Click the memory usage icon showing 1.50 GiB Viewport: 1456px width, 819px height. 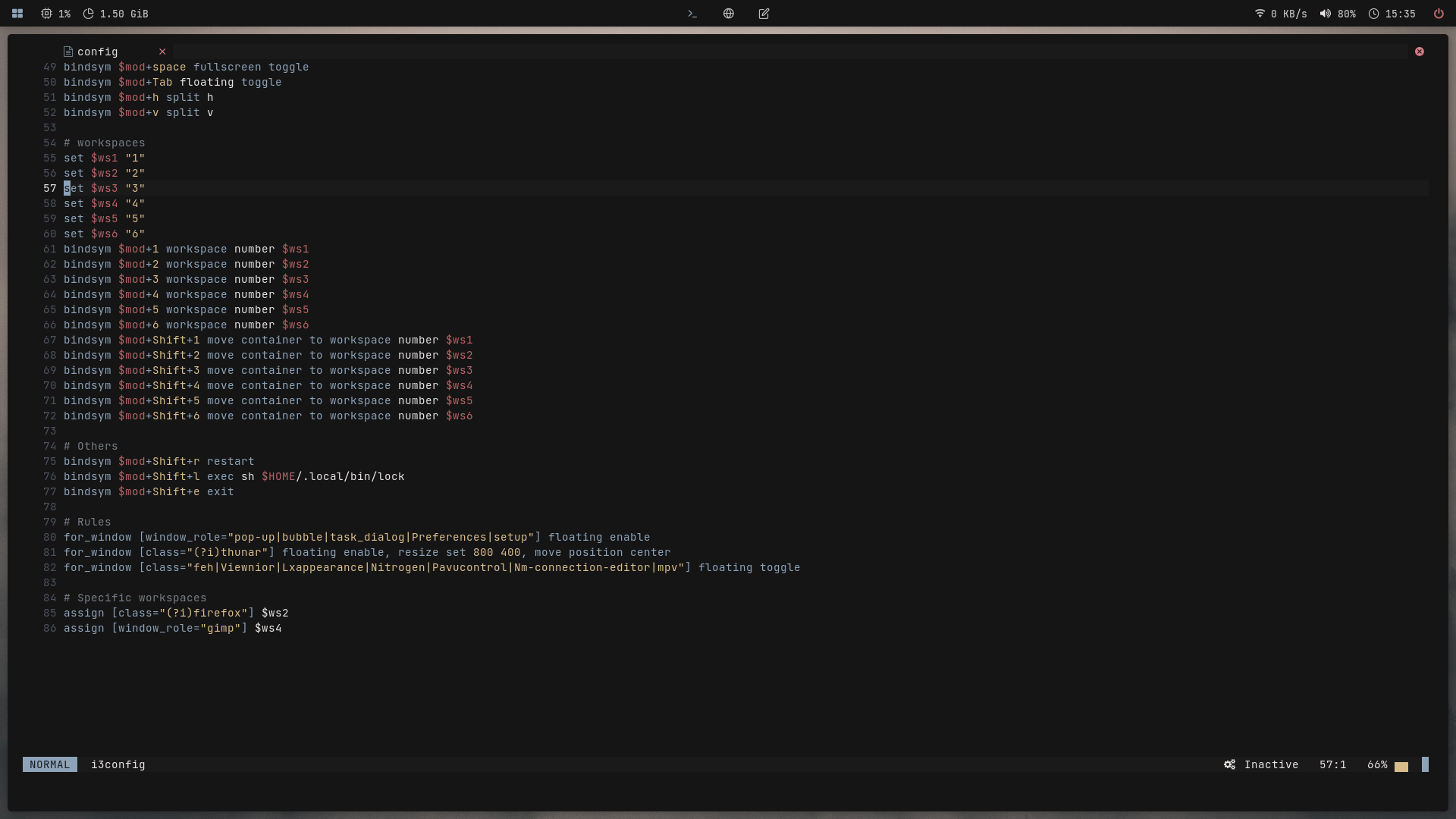tap(88, 14)
